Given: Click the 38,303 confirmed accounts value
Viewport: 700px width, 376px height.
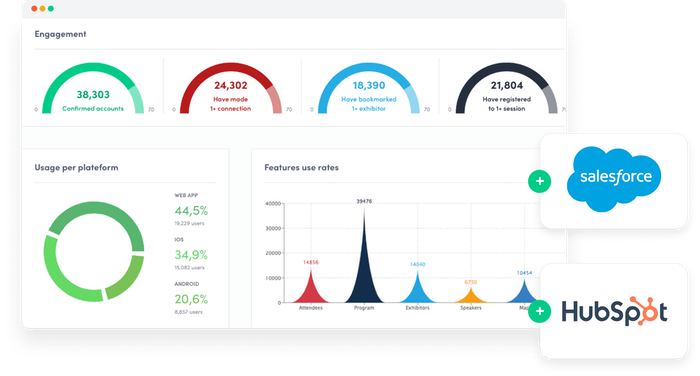Looking at the screenshot, I should point(93,95).
